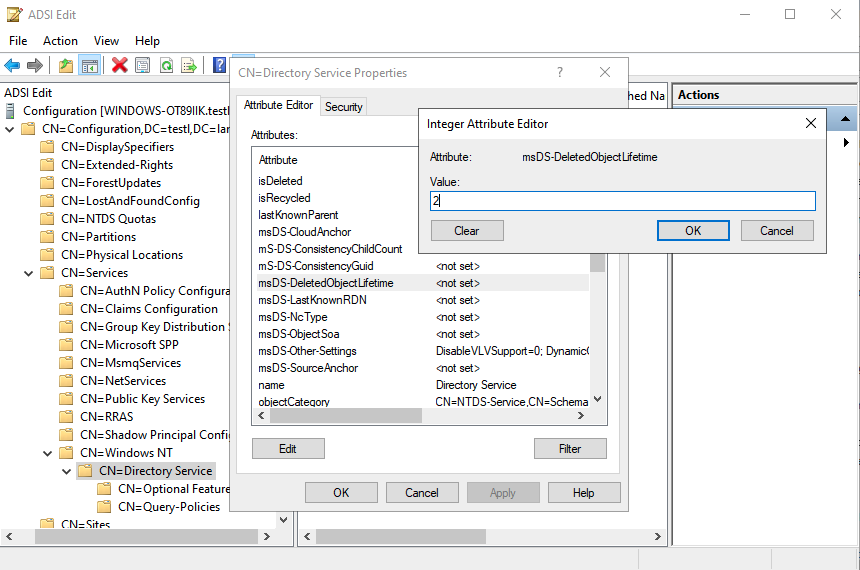Viewport: 860px width, 570px height.
Task: Click the Export List toolbar icon
Action: (188, 66)
